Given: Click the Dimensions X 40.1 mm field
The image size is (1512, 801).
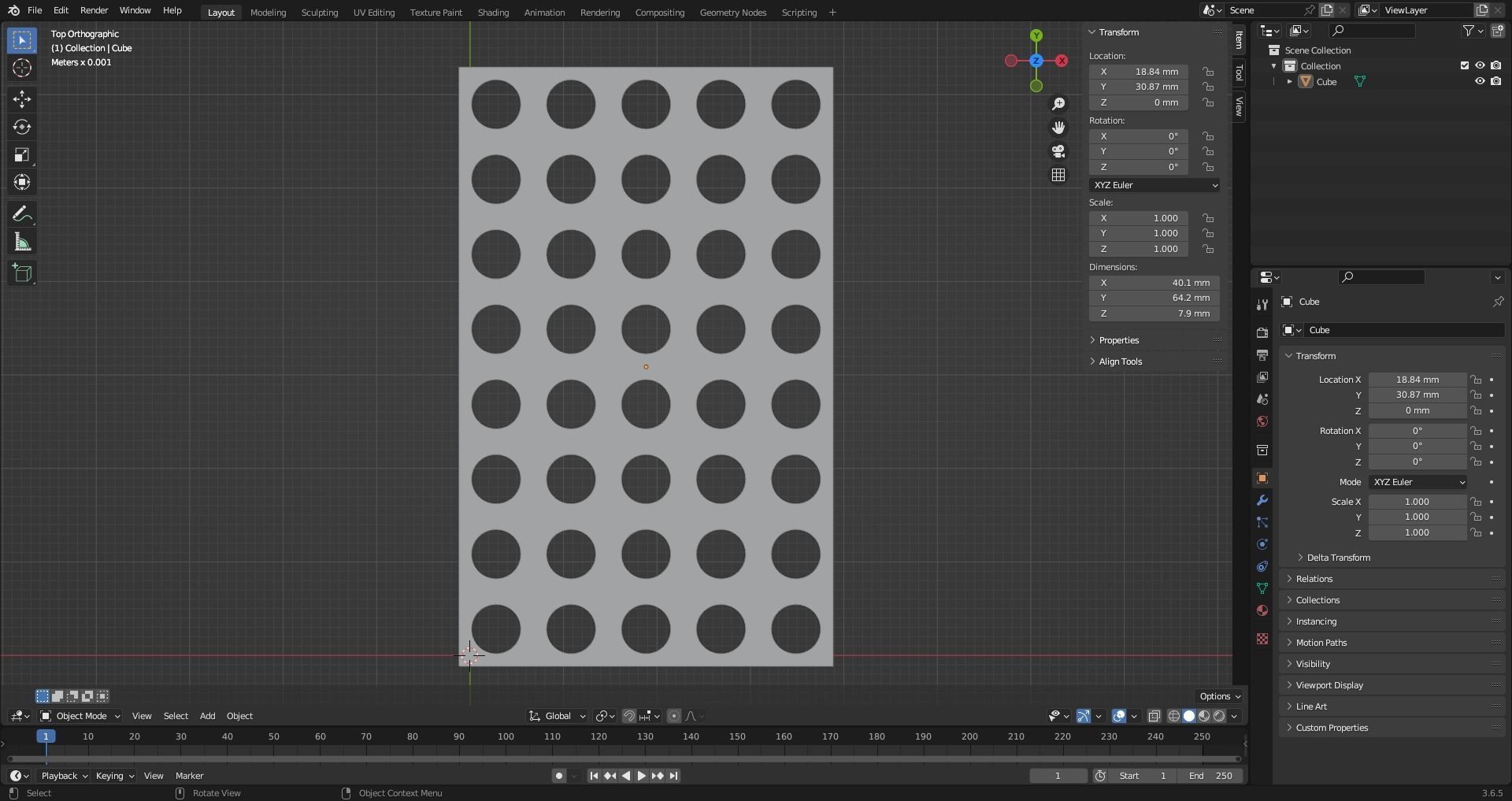Looking at the screenshot, I should tap(1154, 283).
